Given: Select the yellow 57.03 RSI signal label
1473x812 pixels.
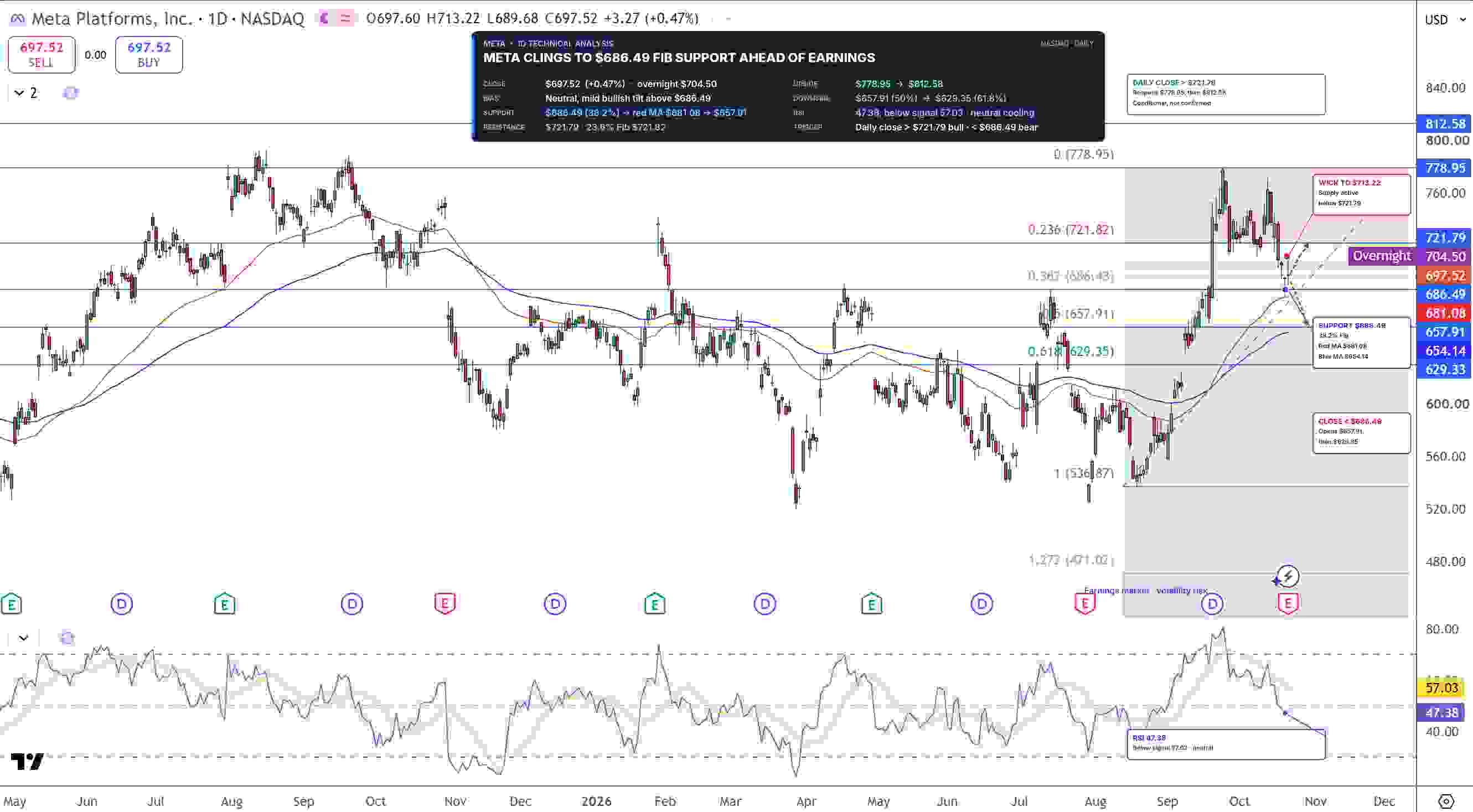Looking at the screenshot, I should point(1441,688).
